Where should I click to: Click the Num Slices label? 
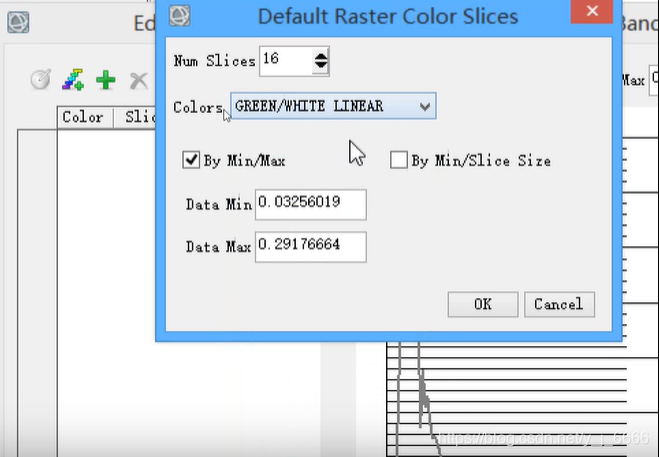[x=215, y=61]
